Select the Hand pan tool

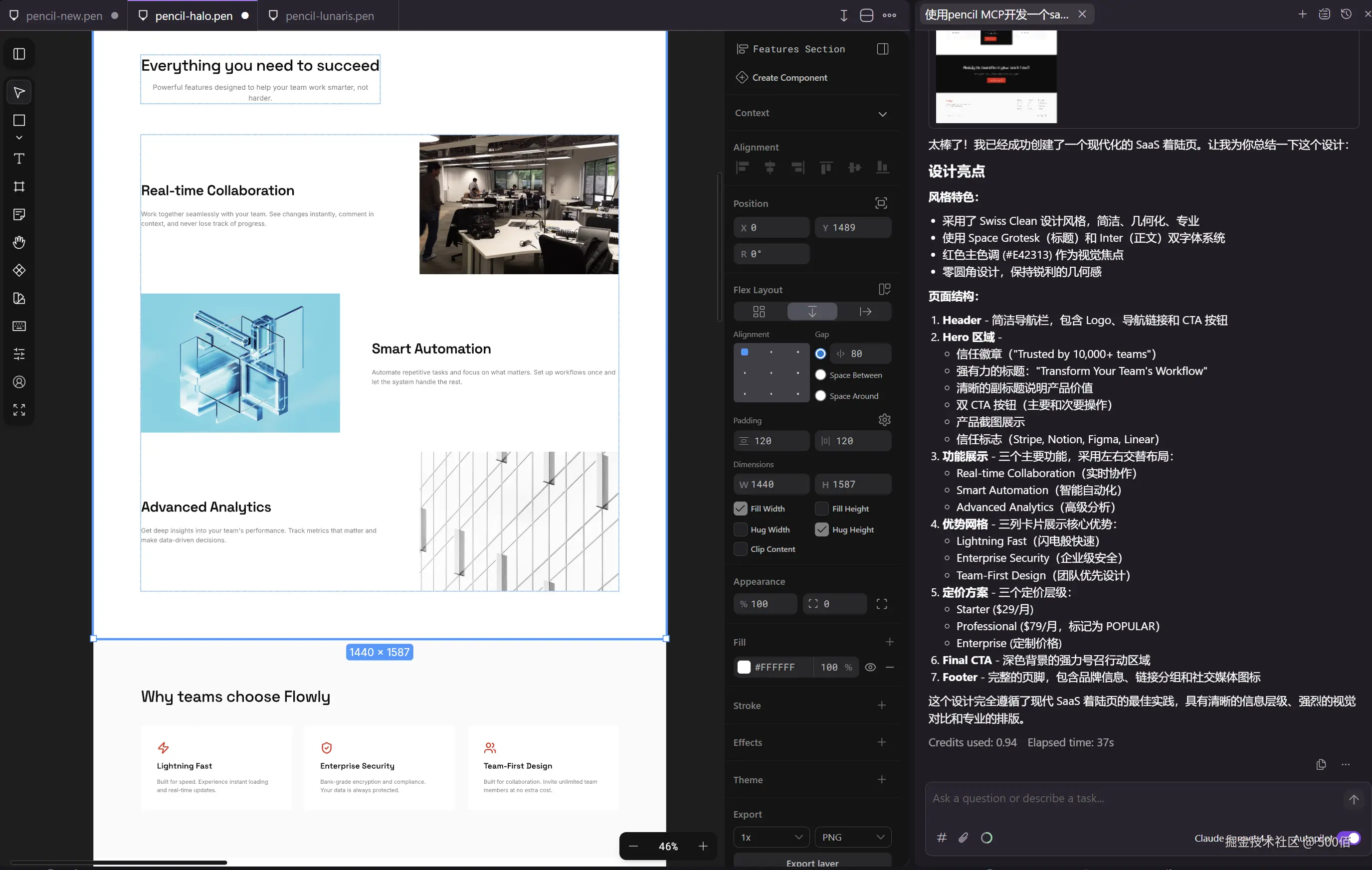pyautogui.click(x=19, y=242)
